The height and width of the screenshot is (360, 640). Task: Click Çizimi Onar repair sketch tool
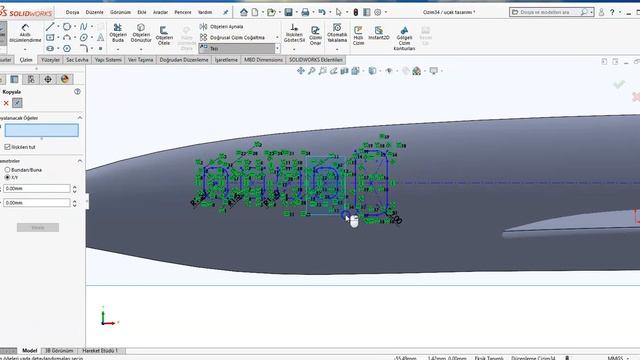pos(315,35)
